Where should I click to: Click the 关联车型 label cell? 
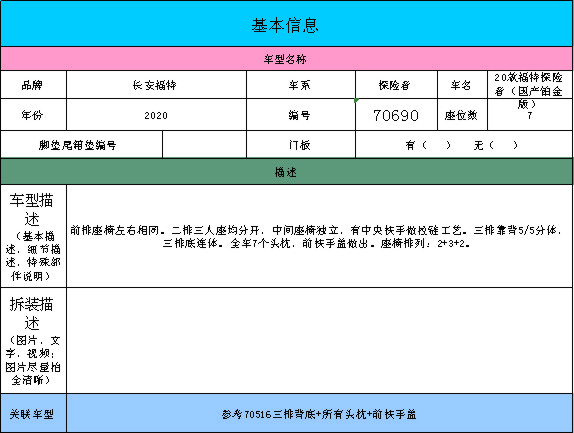tap(33, 413)
